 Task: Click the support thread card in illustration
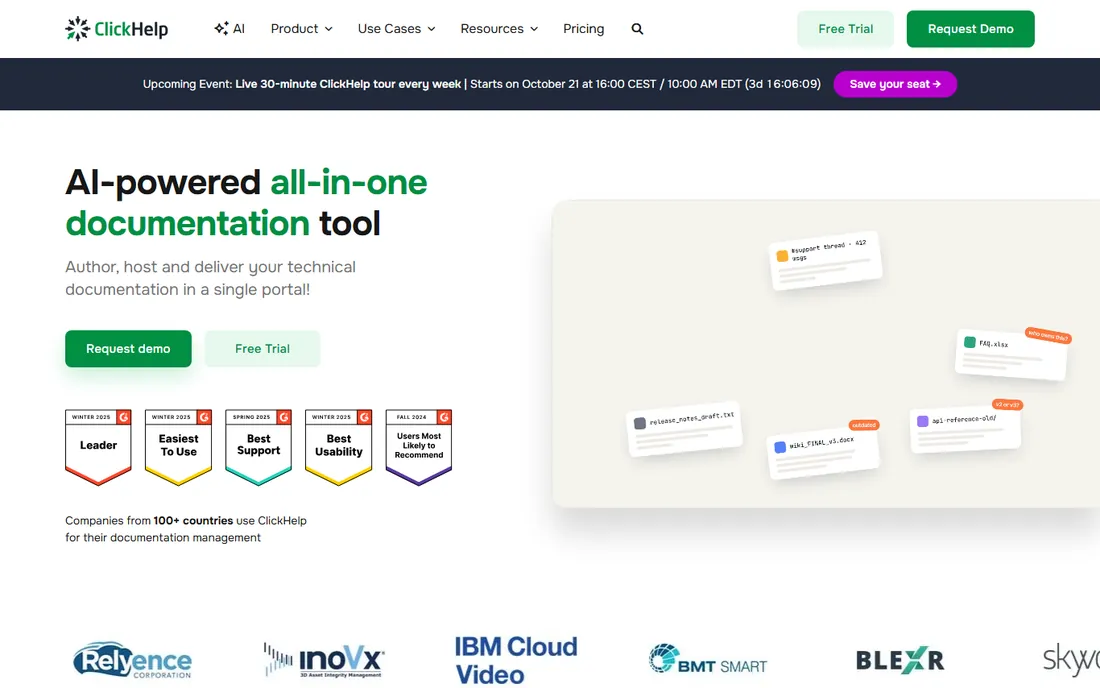[x=826, y=260]
